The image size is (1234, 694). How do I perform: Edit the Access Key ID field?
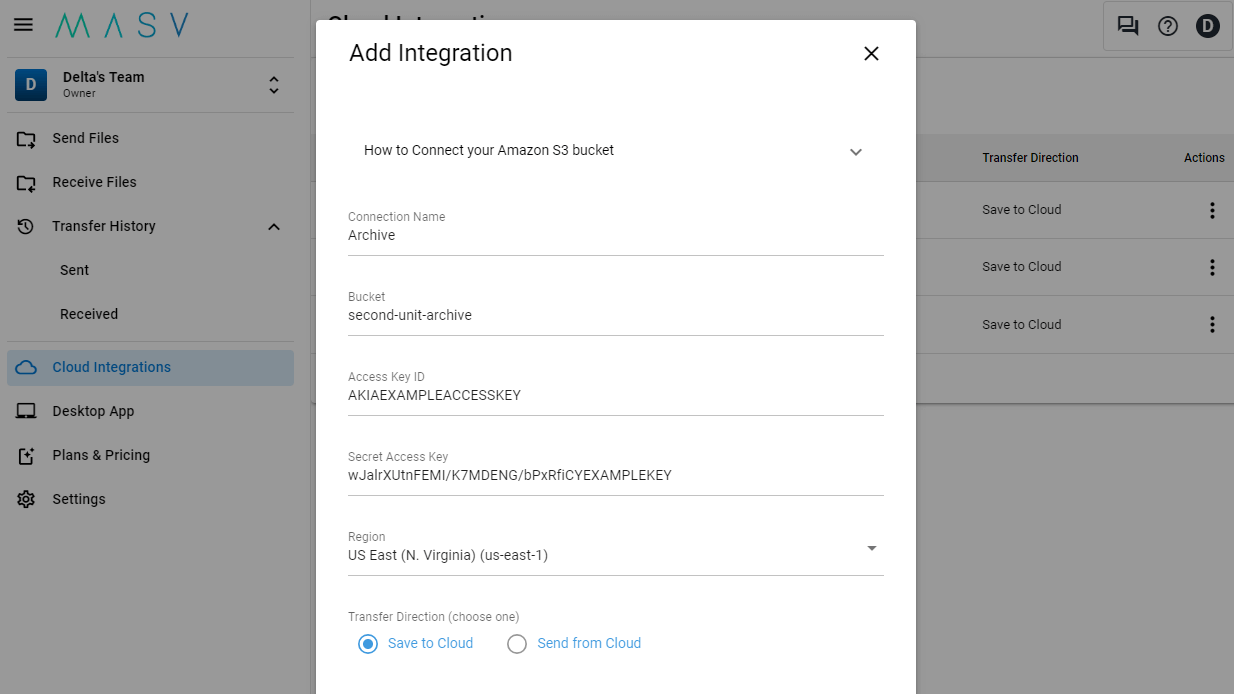pos(616,396)
